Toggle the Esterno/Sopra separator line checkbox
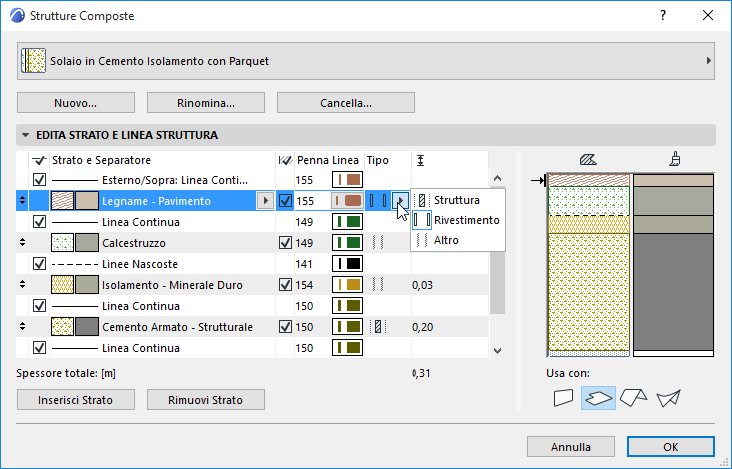 [40, 180]
